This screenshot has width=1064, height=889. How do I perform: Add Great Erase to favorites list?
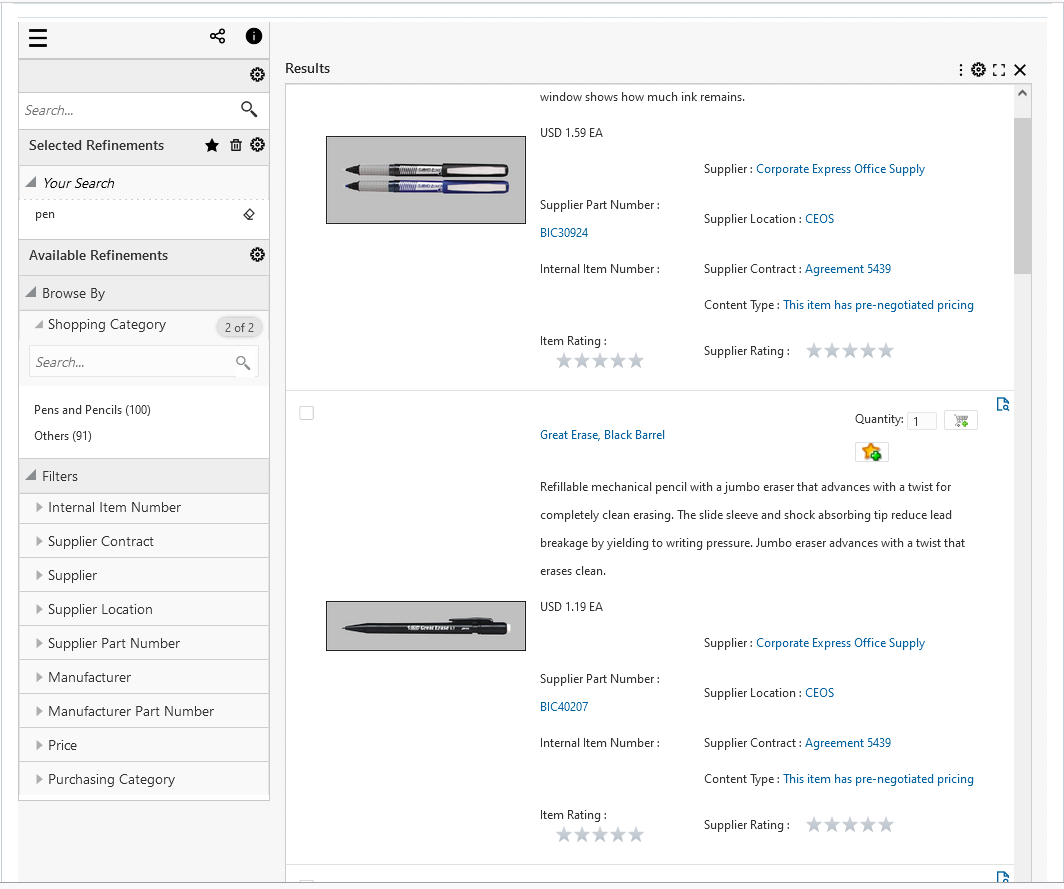click(x=871, y=452)
